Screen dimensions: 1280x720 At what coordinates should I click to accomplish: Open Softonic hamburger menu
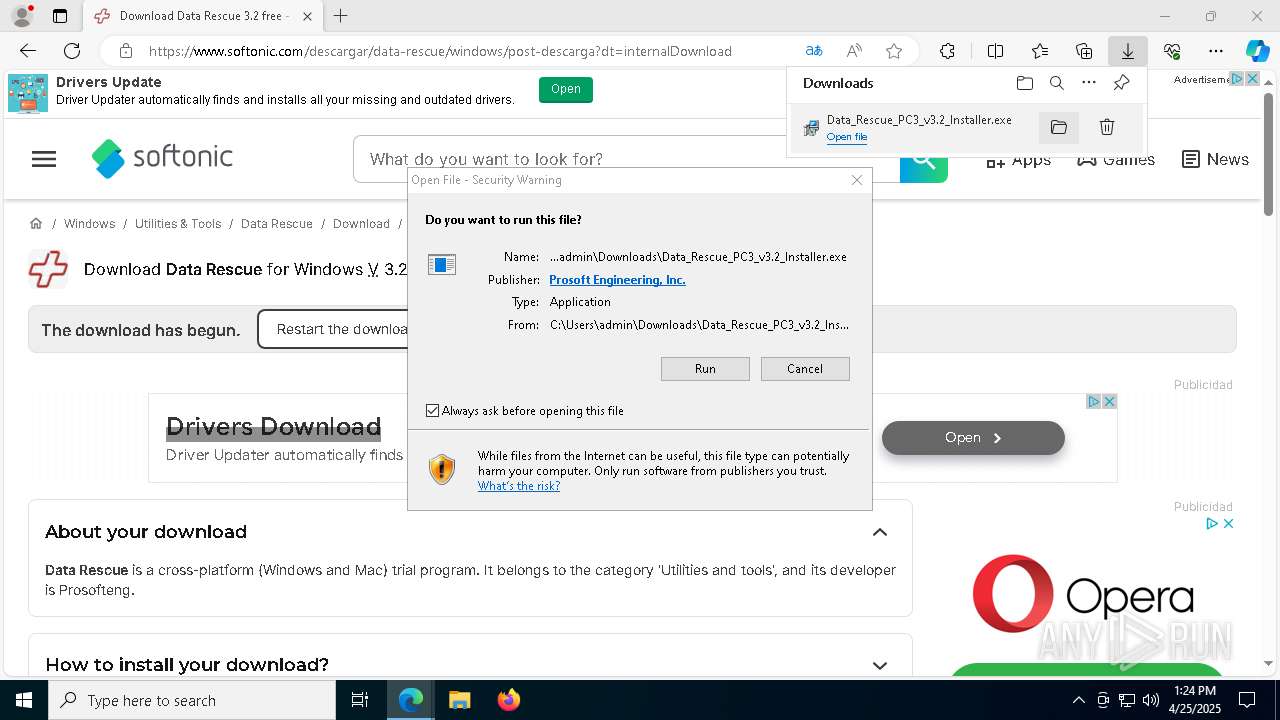tap(44, 159)
